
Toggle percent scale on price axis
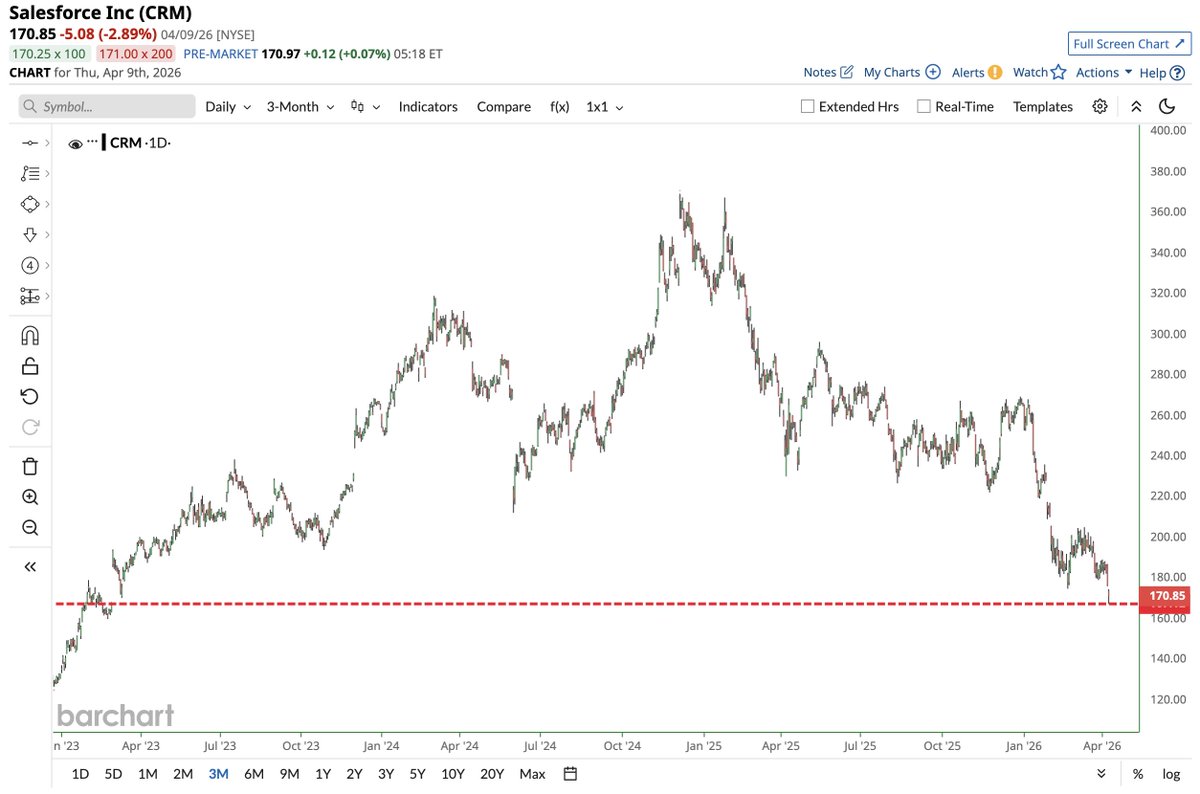pos(1137,773)
